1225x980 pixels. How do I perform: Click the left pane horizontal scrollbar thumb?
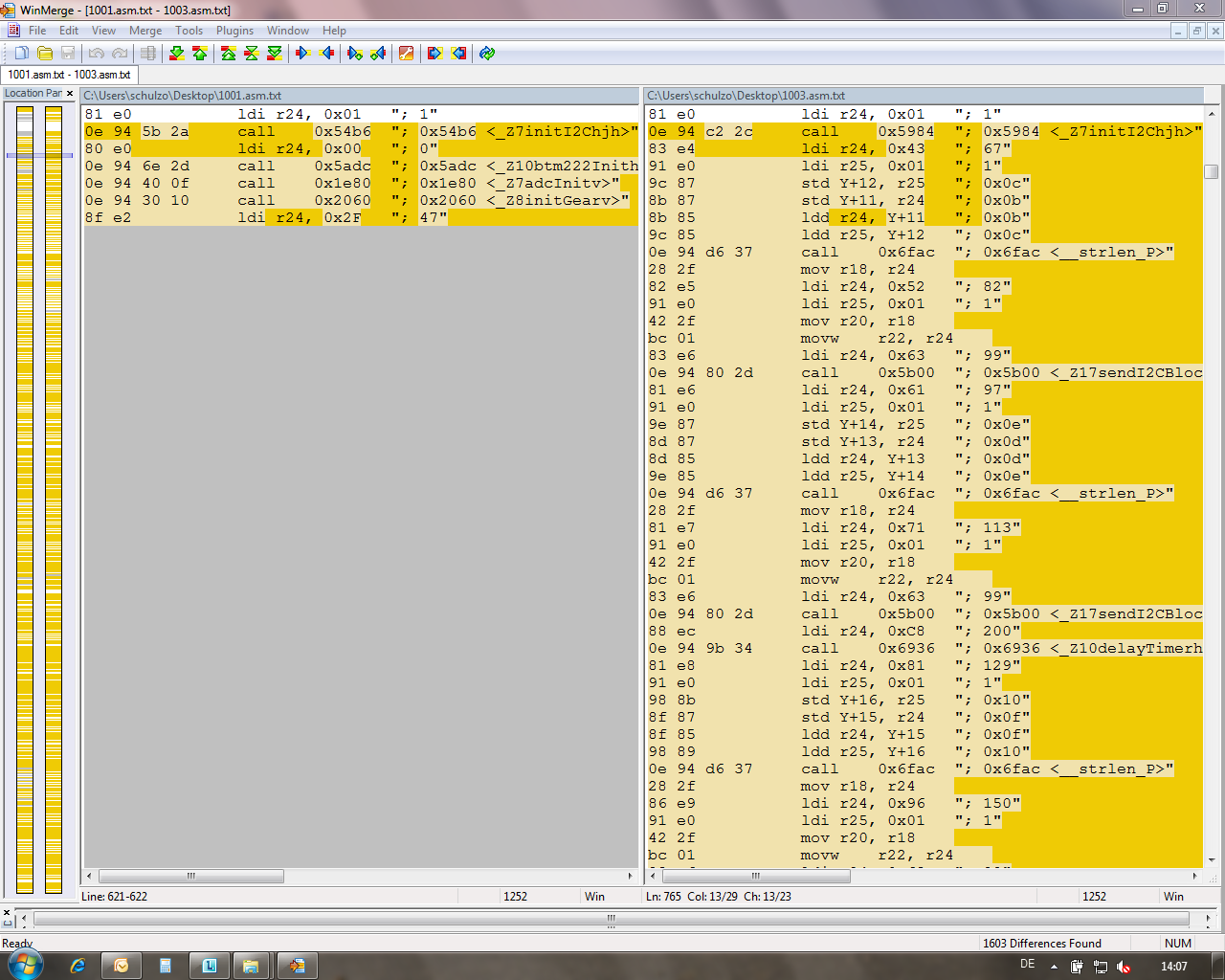pyautogui.click(x=191, y=876)
